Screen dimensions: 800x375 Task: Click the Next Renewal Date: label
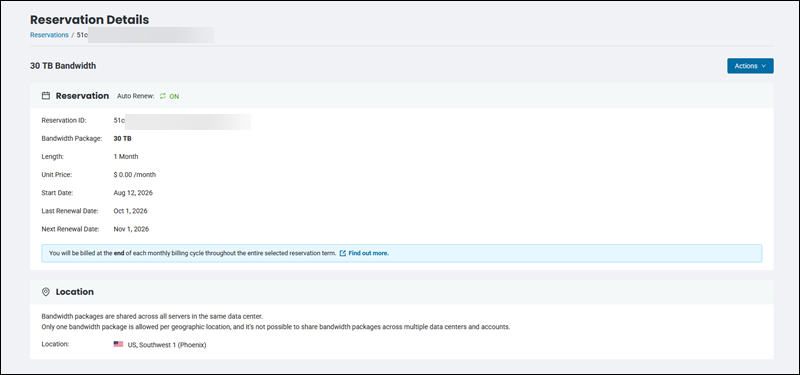70,229
